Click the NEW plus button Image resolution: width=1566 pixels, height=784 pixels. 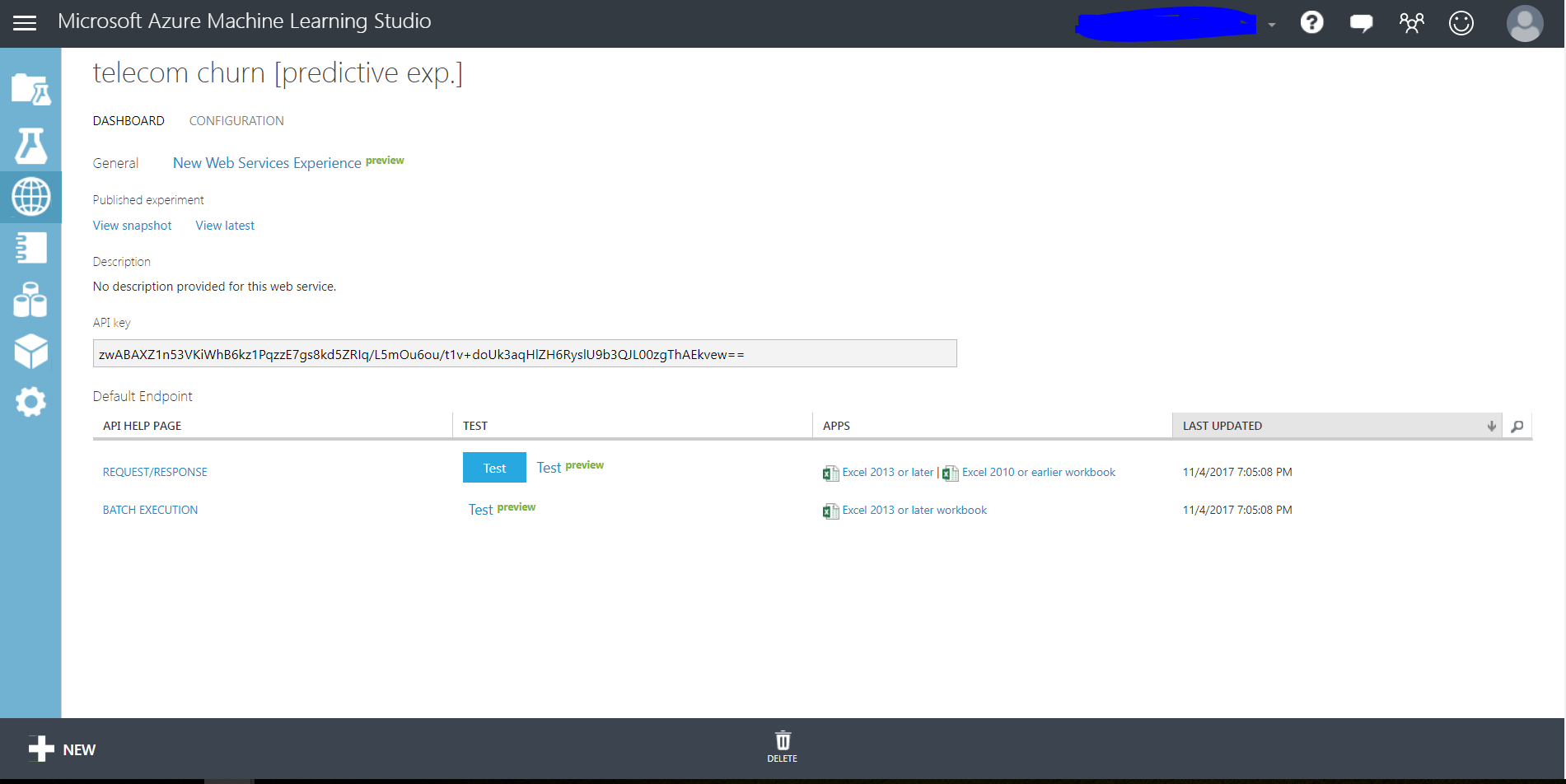tap(62, 749)
